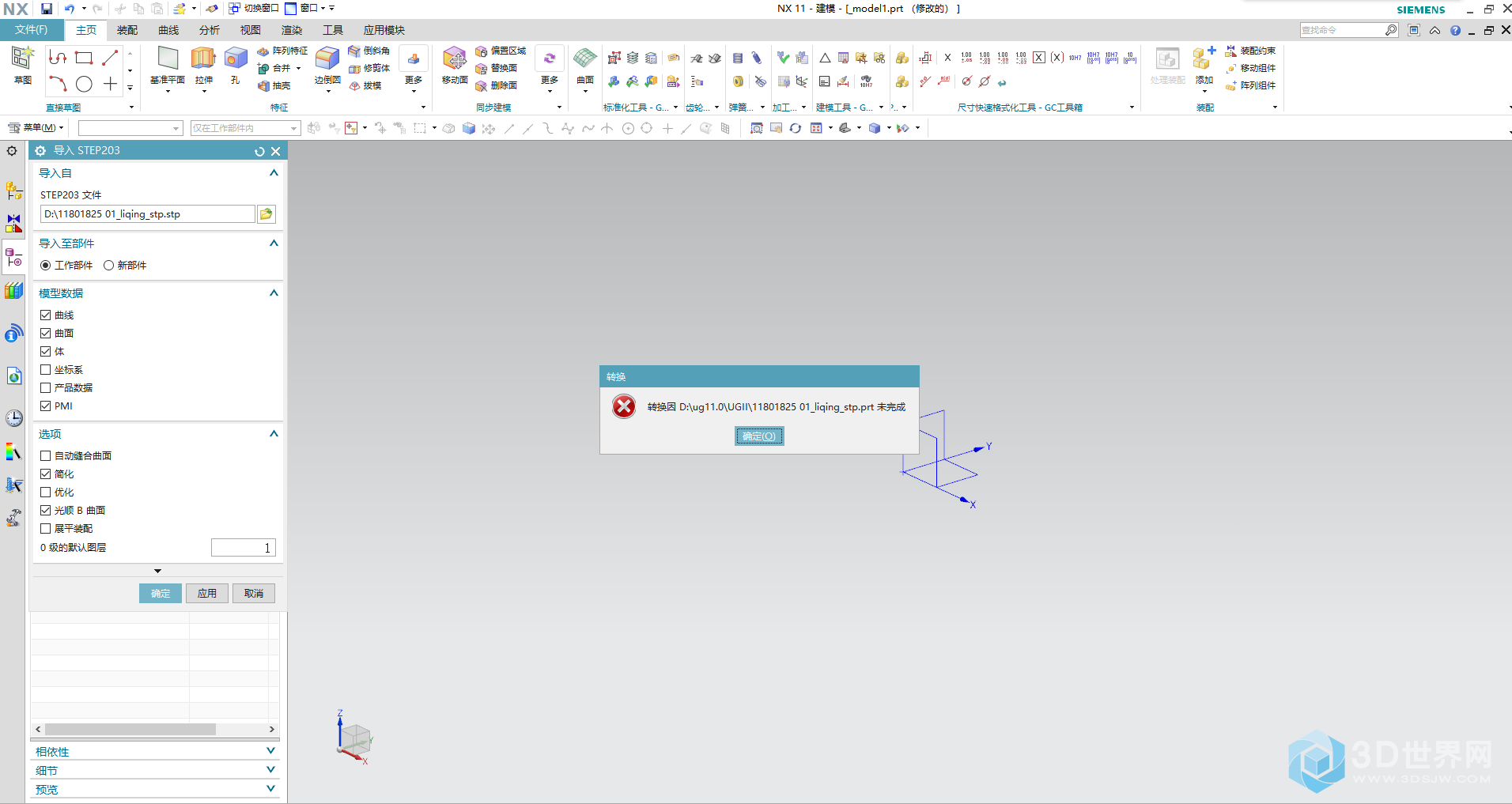This screenshot has width=1512, height=804.
Task: Open the Assembly Navigator sidebar icon
Action: [x=14, y=191]
